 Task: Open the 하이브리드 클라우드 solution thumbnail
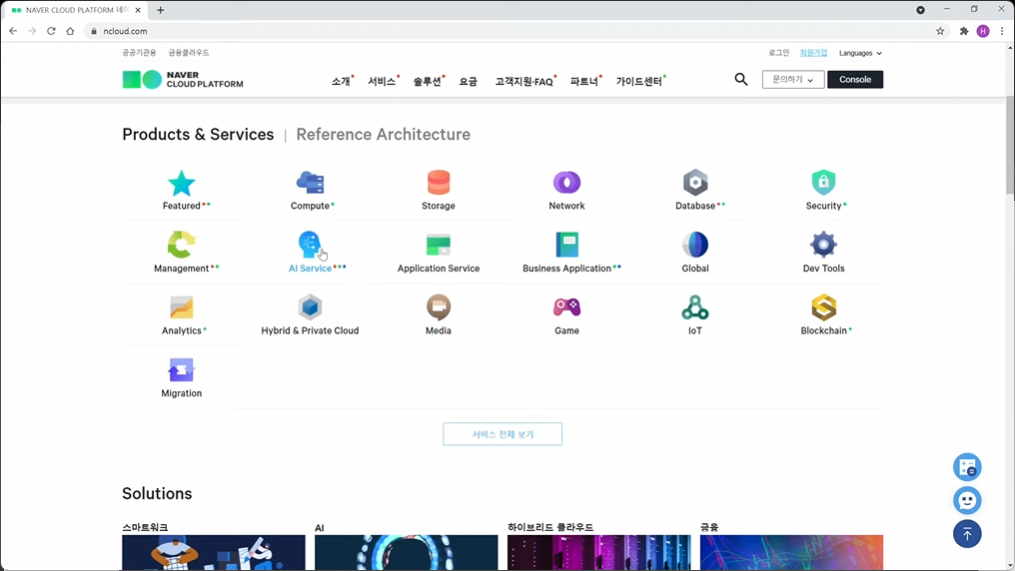(599, 552)
